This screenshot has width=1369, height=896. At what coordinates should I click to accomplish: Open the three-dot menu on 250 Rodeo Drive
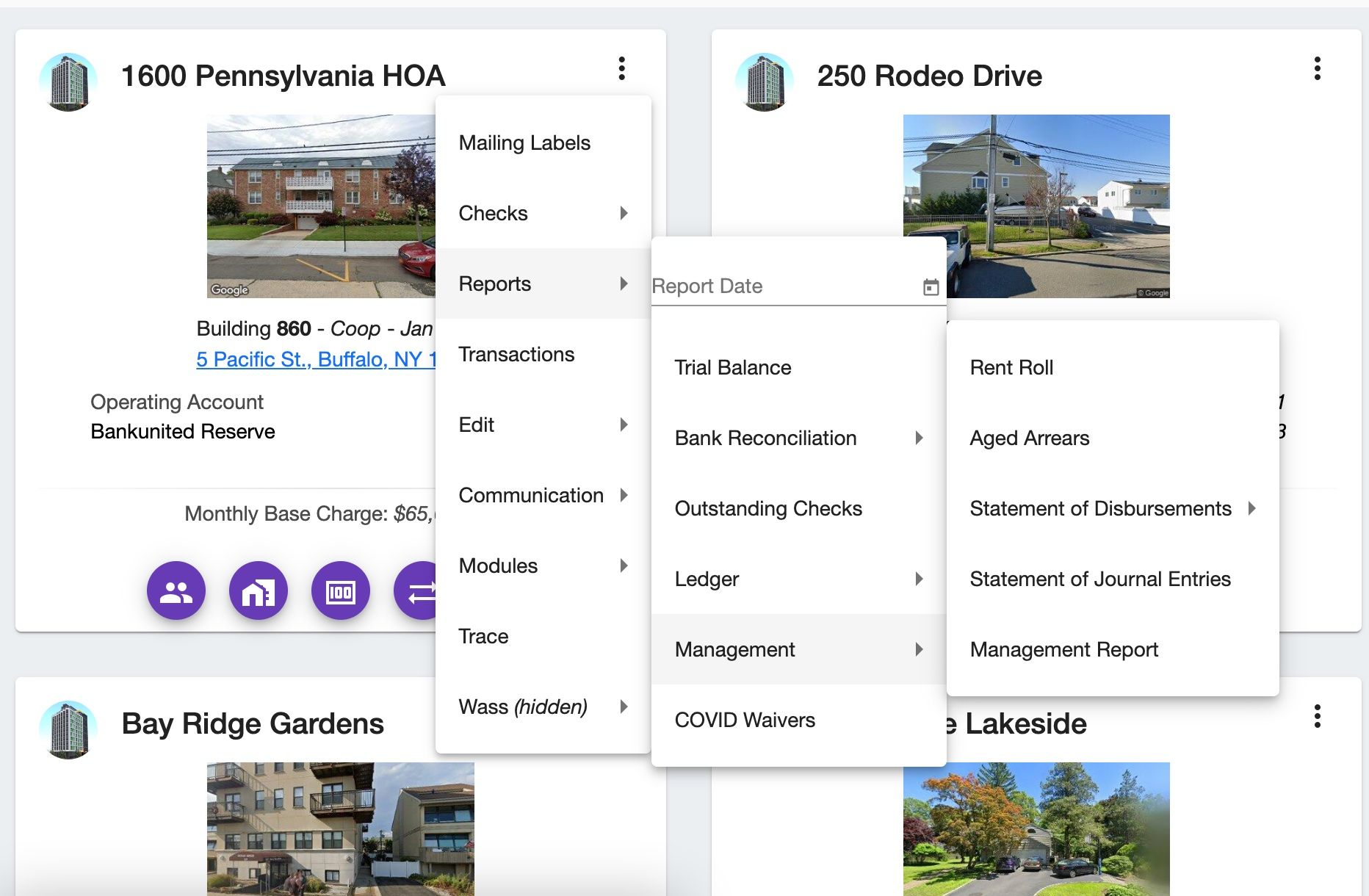(x=1317, y=69)
